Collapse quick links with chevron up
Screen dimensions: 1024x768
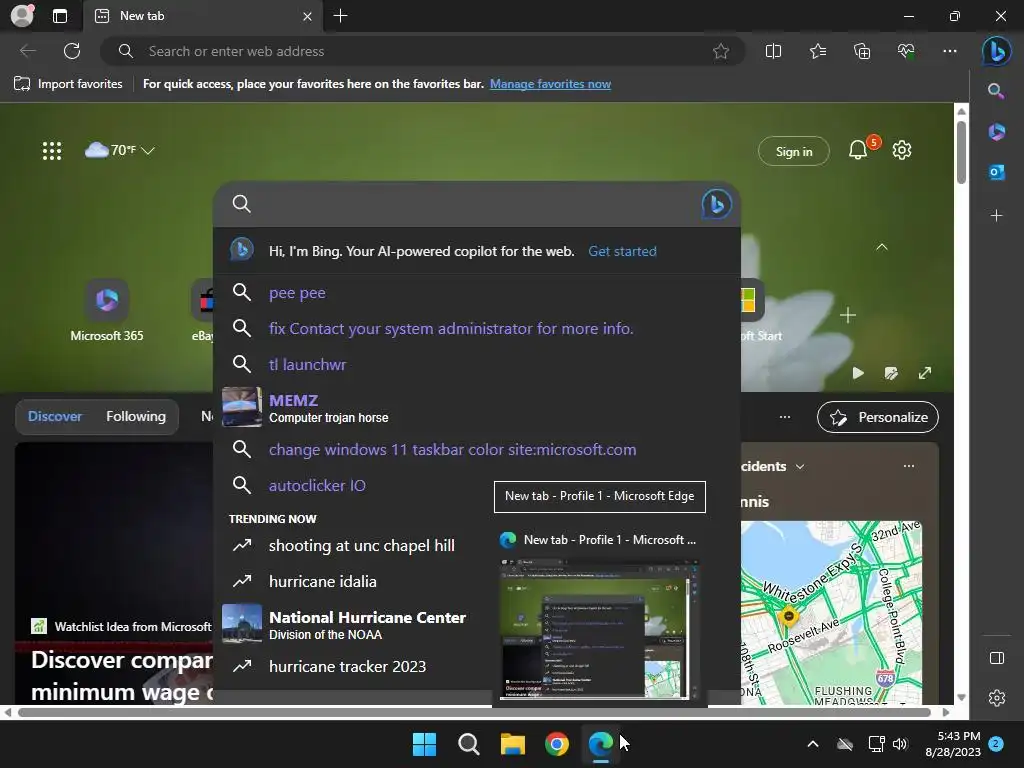[882, 247]
